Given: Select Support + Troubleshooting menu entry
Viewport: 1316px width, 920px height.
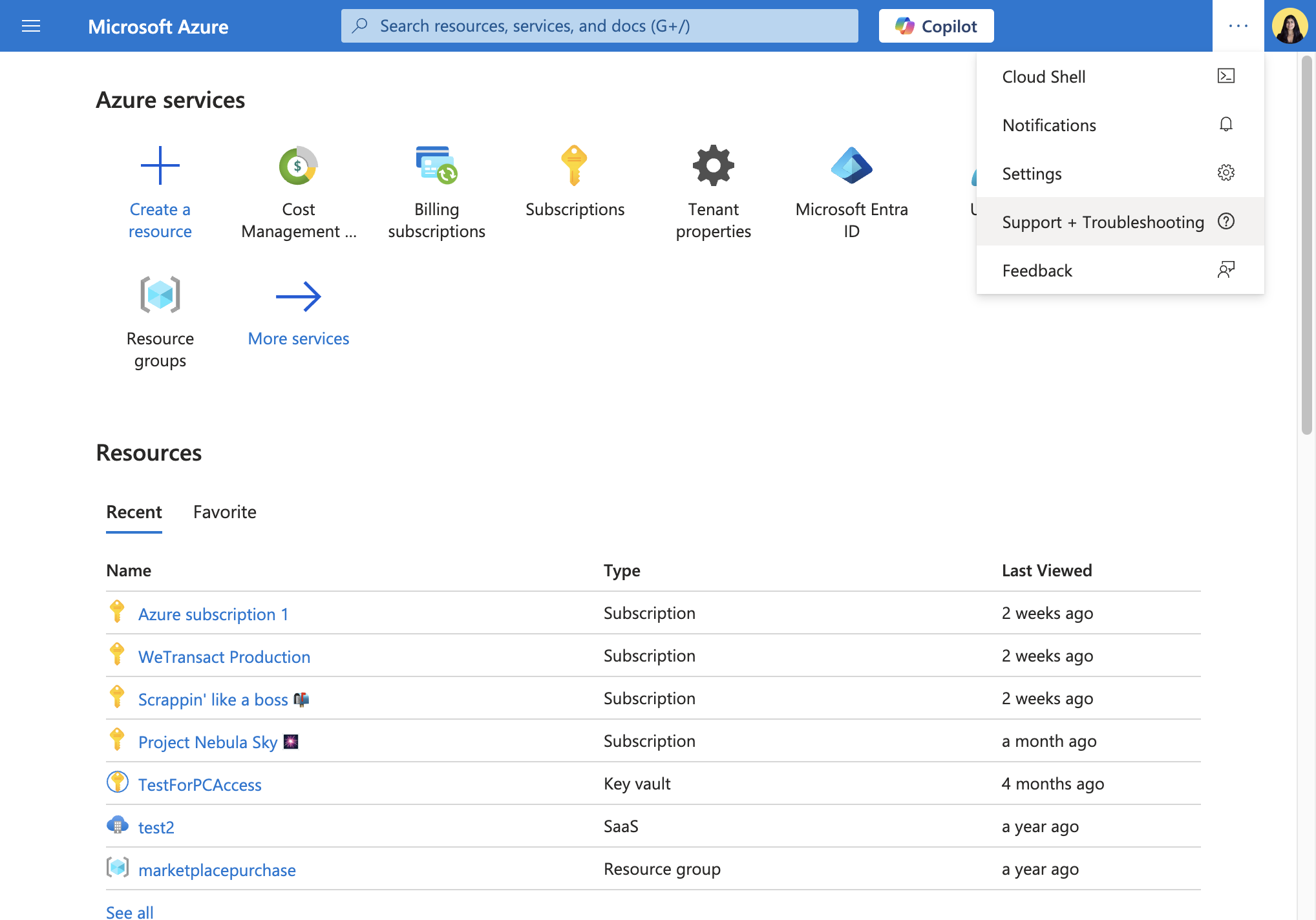Looking at the screenshot, I should tap(1120, 222).
